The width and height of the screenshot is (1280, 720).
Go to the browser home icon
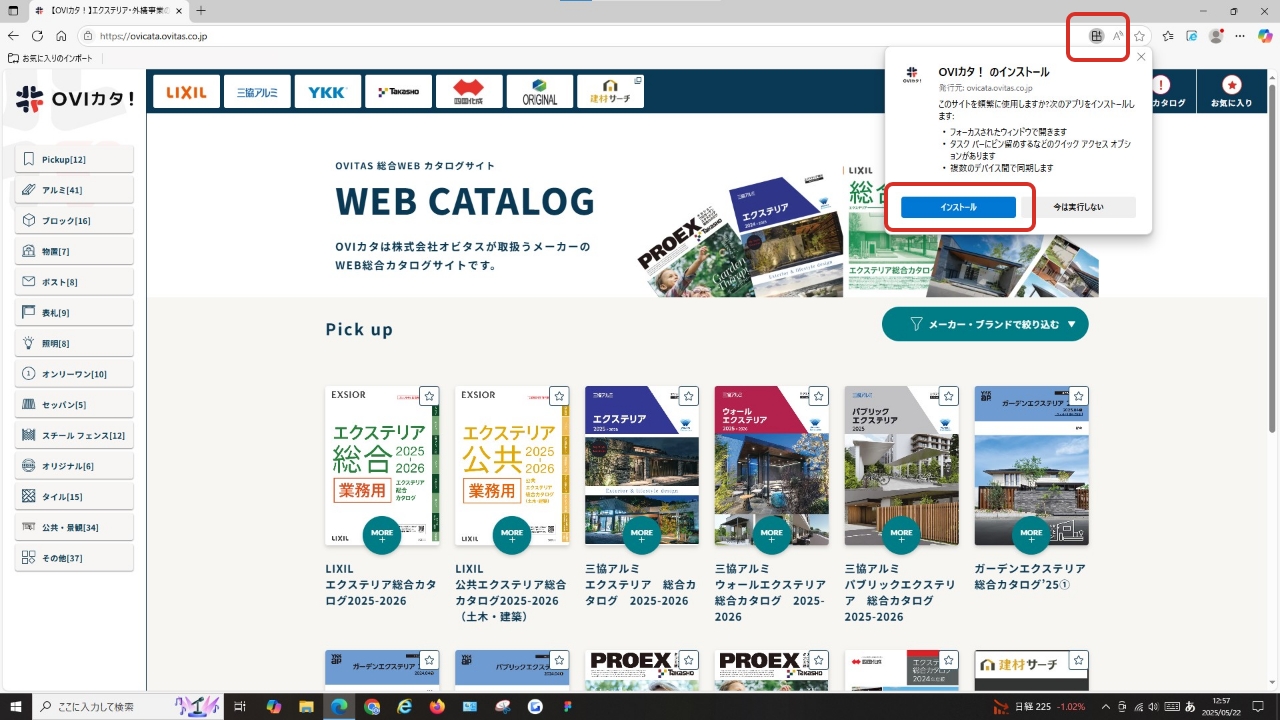coord(61,36)
